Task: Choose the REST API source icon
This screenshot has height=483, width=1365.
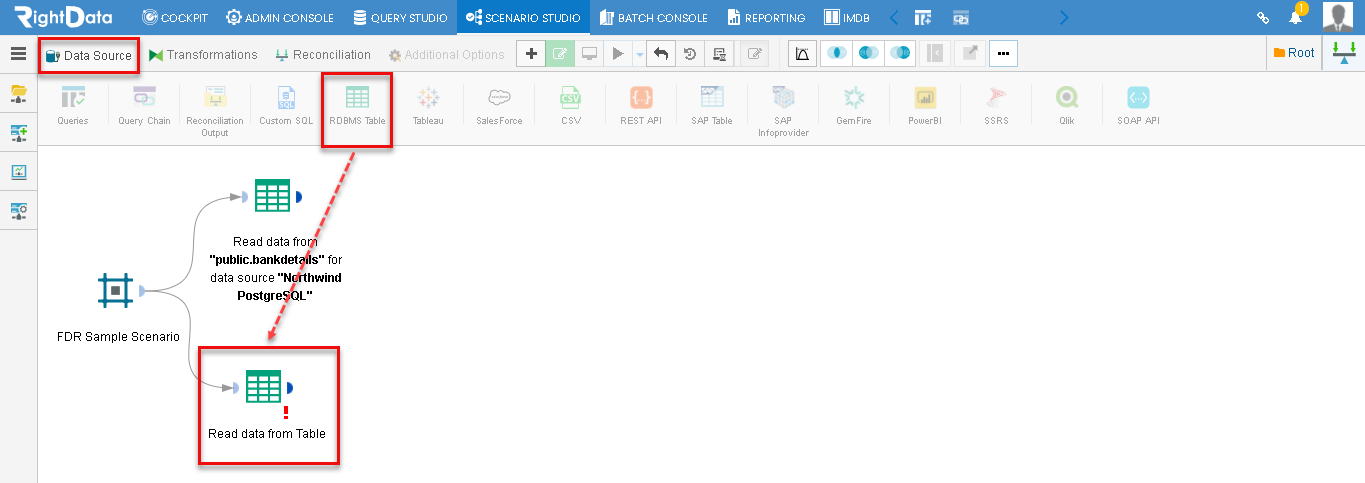Action: (641, 98)
